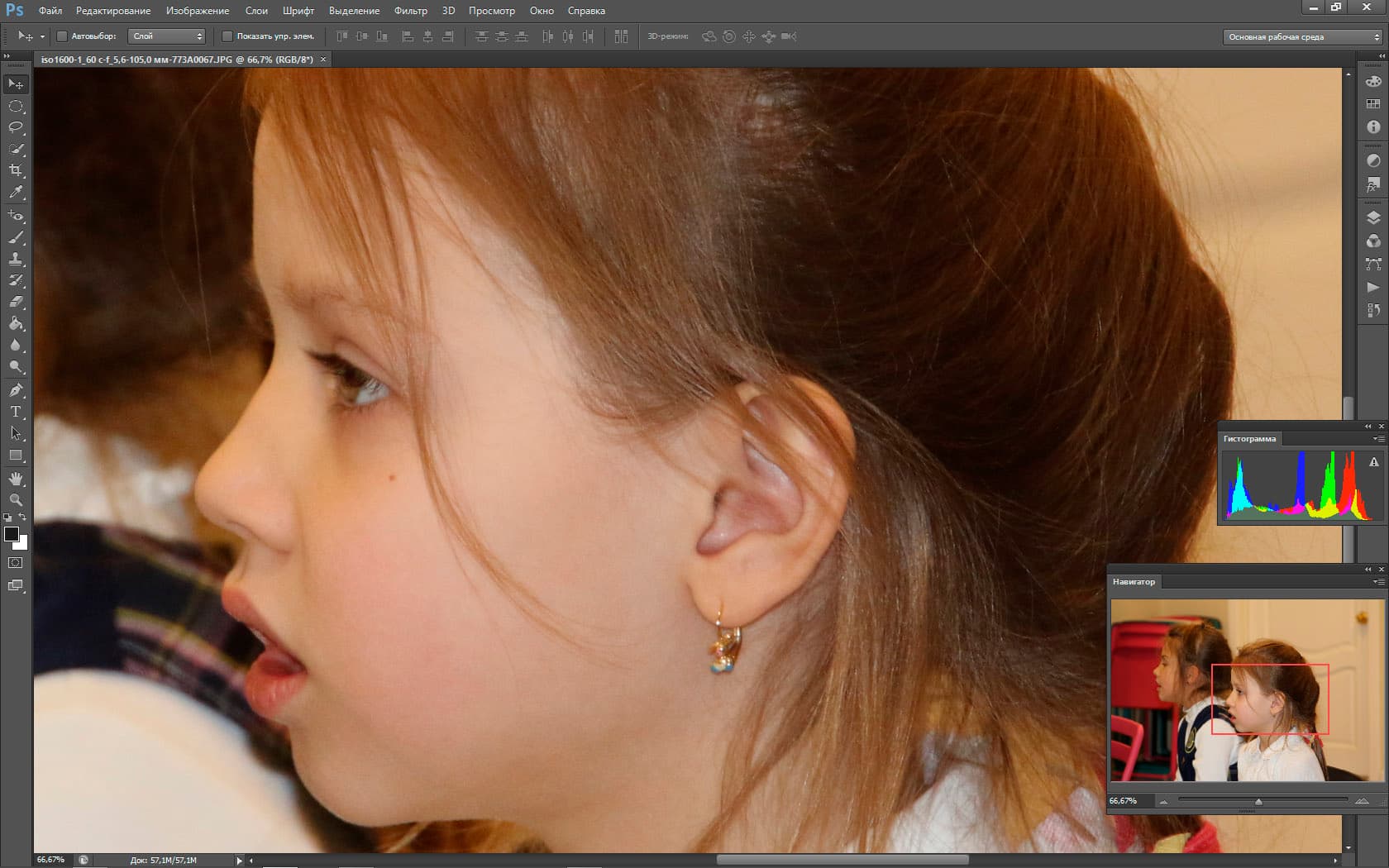Click the foreground color swatch
The height and width of the screenshot is (868, 1389).
12,534
